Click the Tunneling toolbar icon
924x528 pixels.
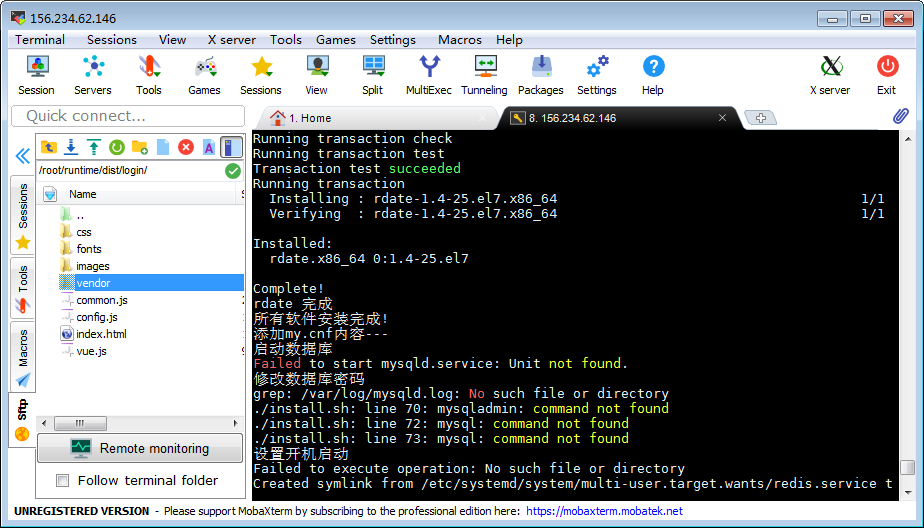point(484,75)
